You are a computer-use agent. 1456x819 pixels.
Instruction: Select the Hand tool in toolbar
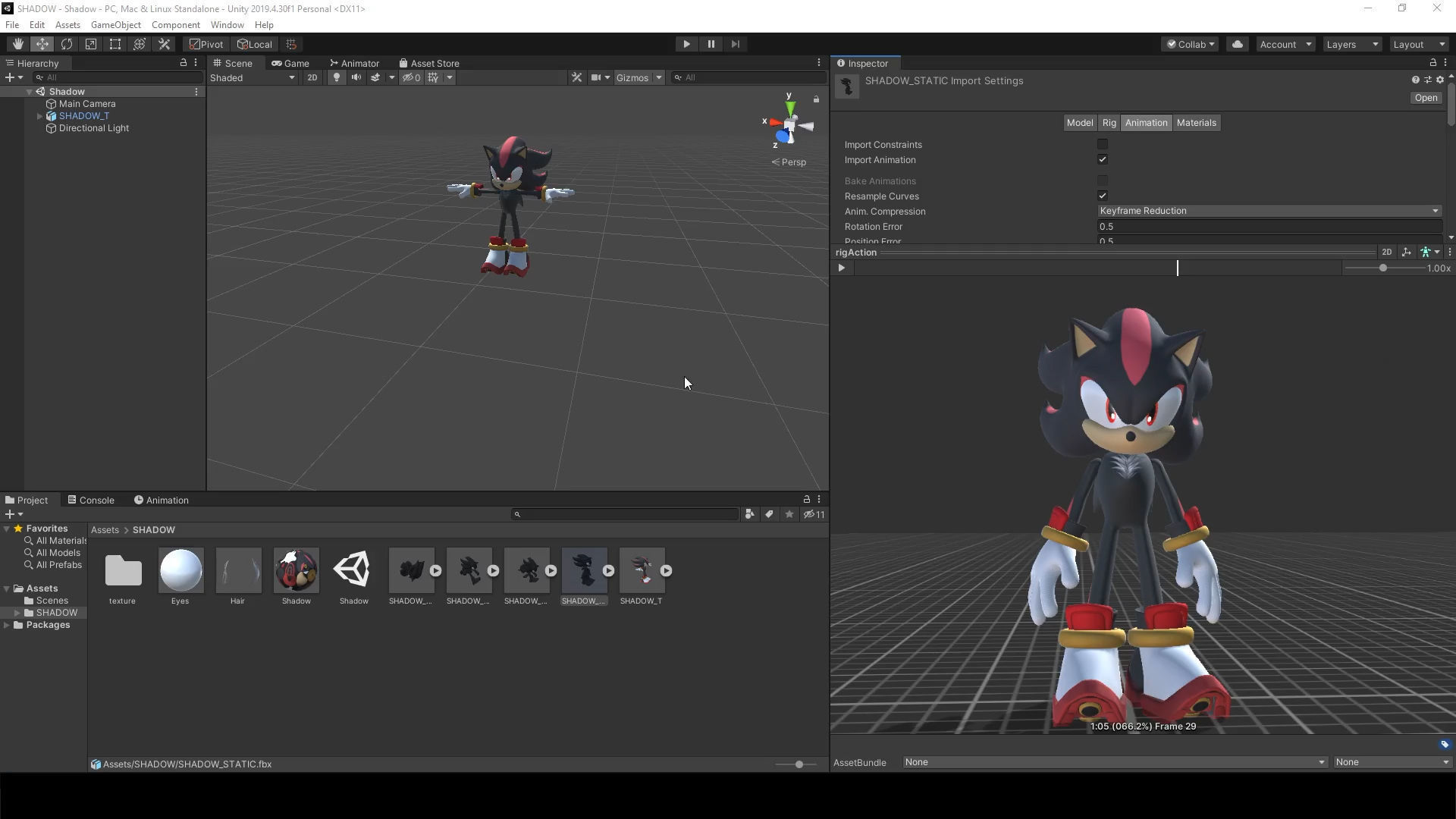click(17, 44)
